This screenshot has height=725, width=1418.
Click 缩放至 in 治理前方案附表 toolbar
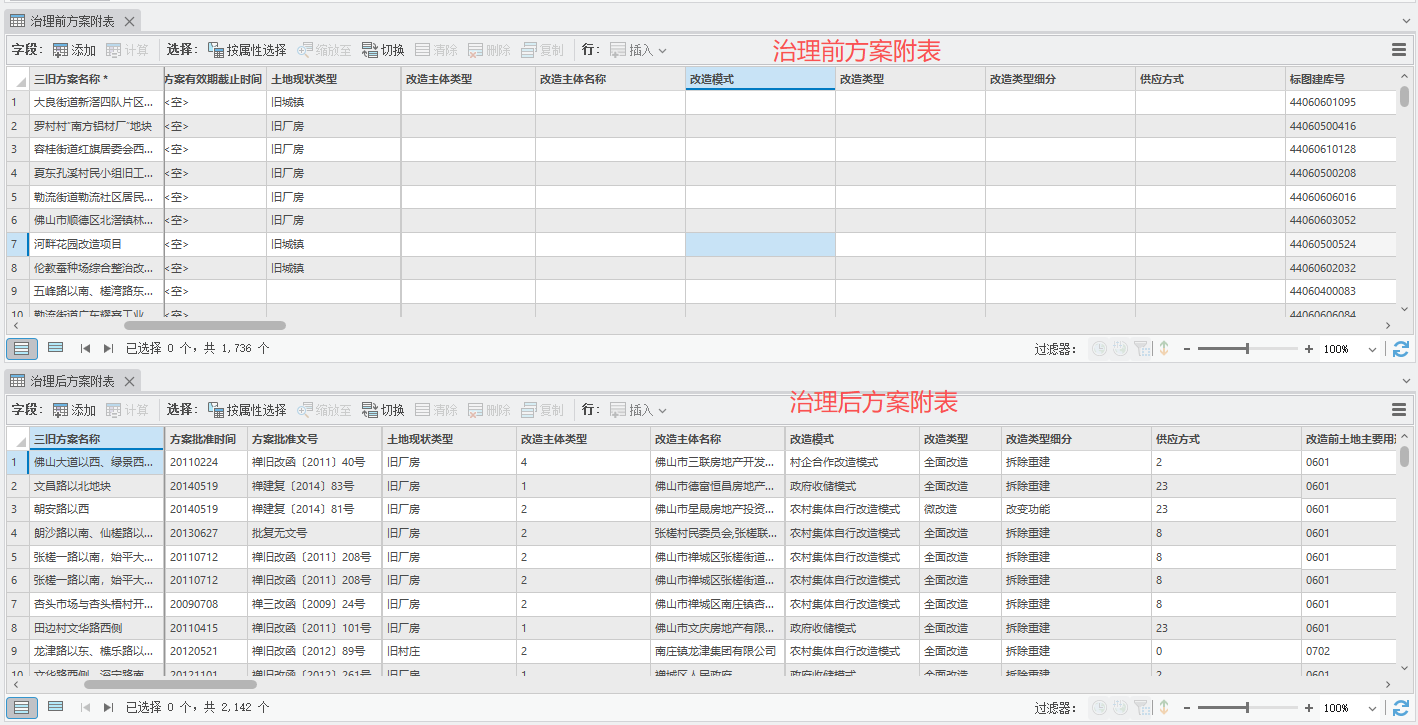pyautogui.click(x=324, y=50)
